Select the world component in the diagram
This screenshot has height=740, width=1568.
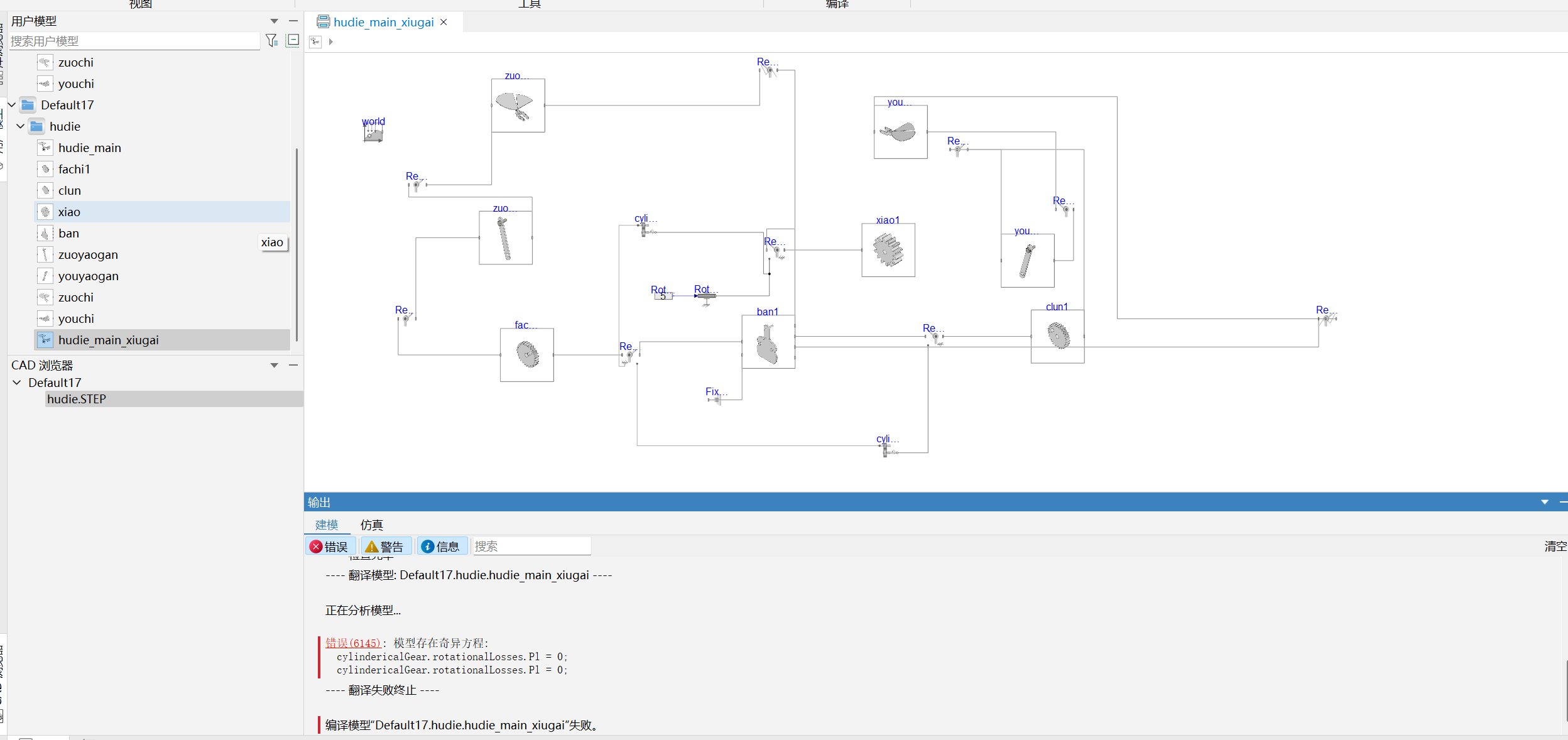pyautogui.click(x=373, y=134)
